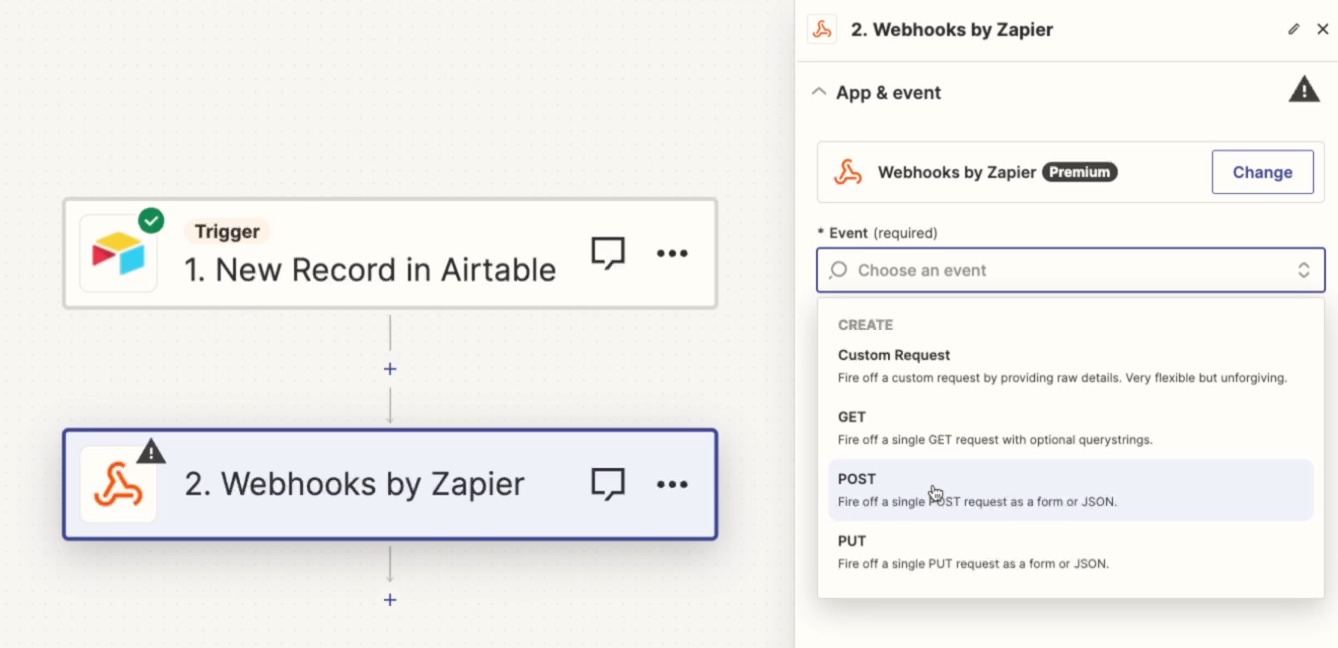The width and height of the screenshot is (1338, 648).
Task: Select the GET event option
Action: click(x=1071, y=428)
